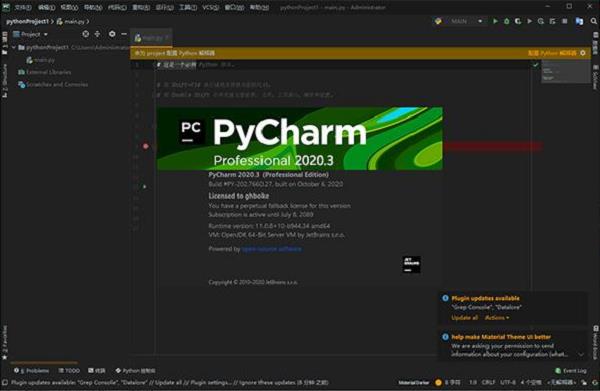The image size is (600, 391).
Task: Run with coverage icon in toolbar
Action: click(518, 21)
